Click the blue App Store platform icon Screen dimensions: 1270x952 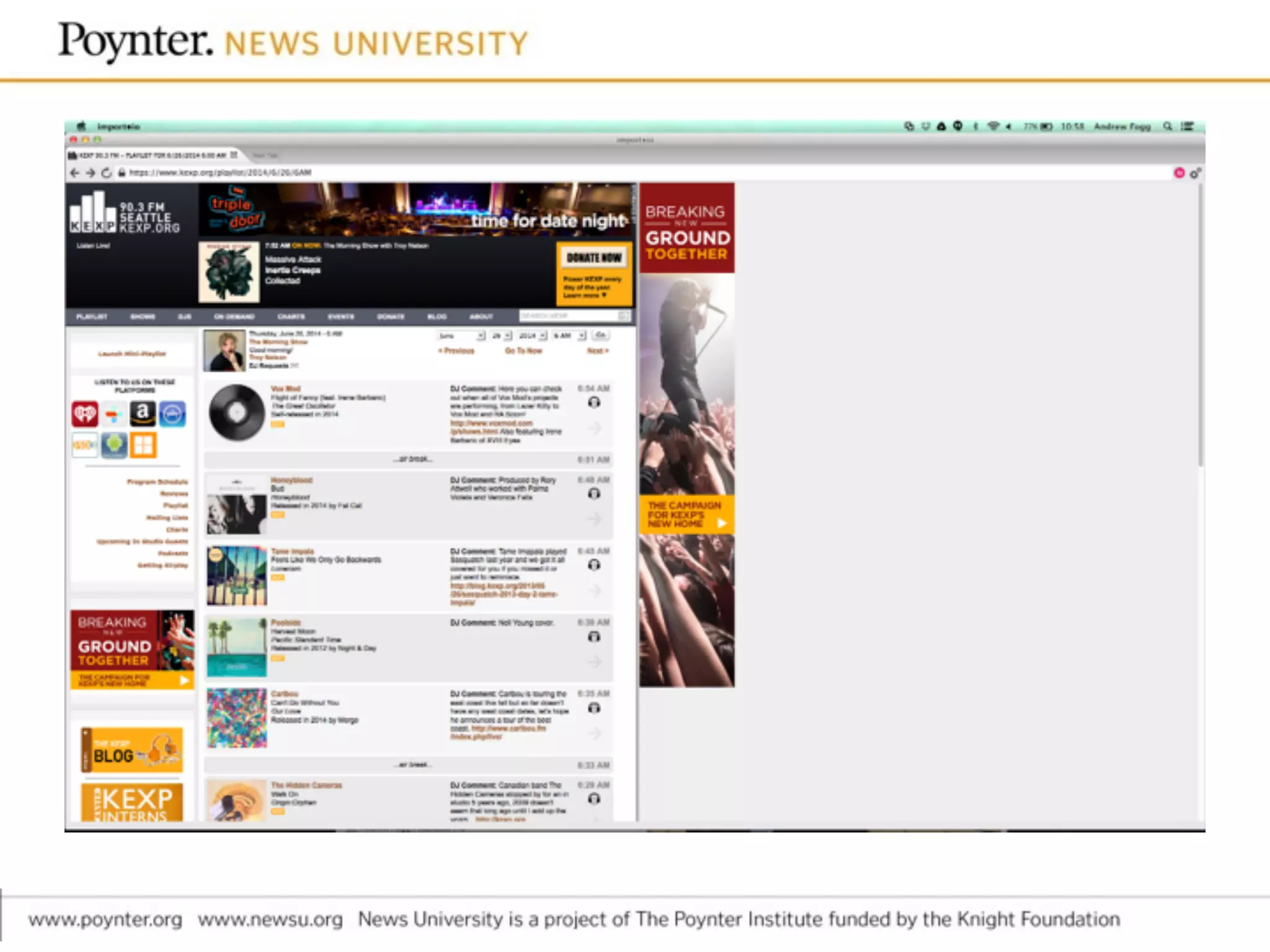pos(172,413)
